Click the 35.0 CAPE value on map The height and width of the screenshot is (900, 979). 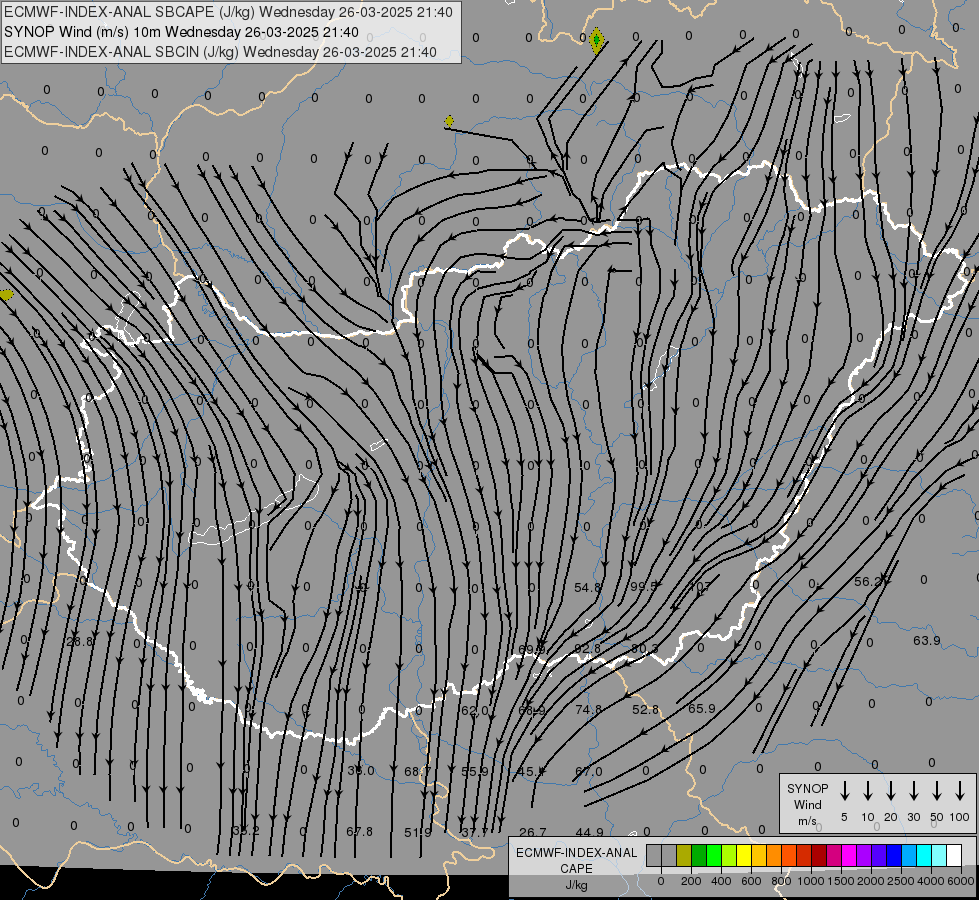(x=361, y=771)
